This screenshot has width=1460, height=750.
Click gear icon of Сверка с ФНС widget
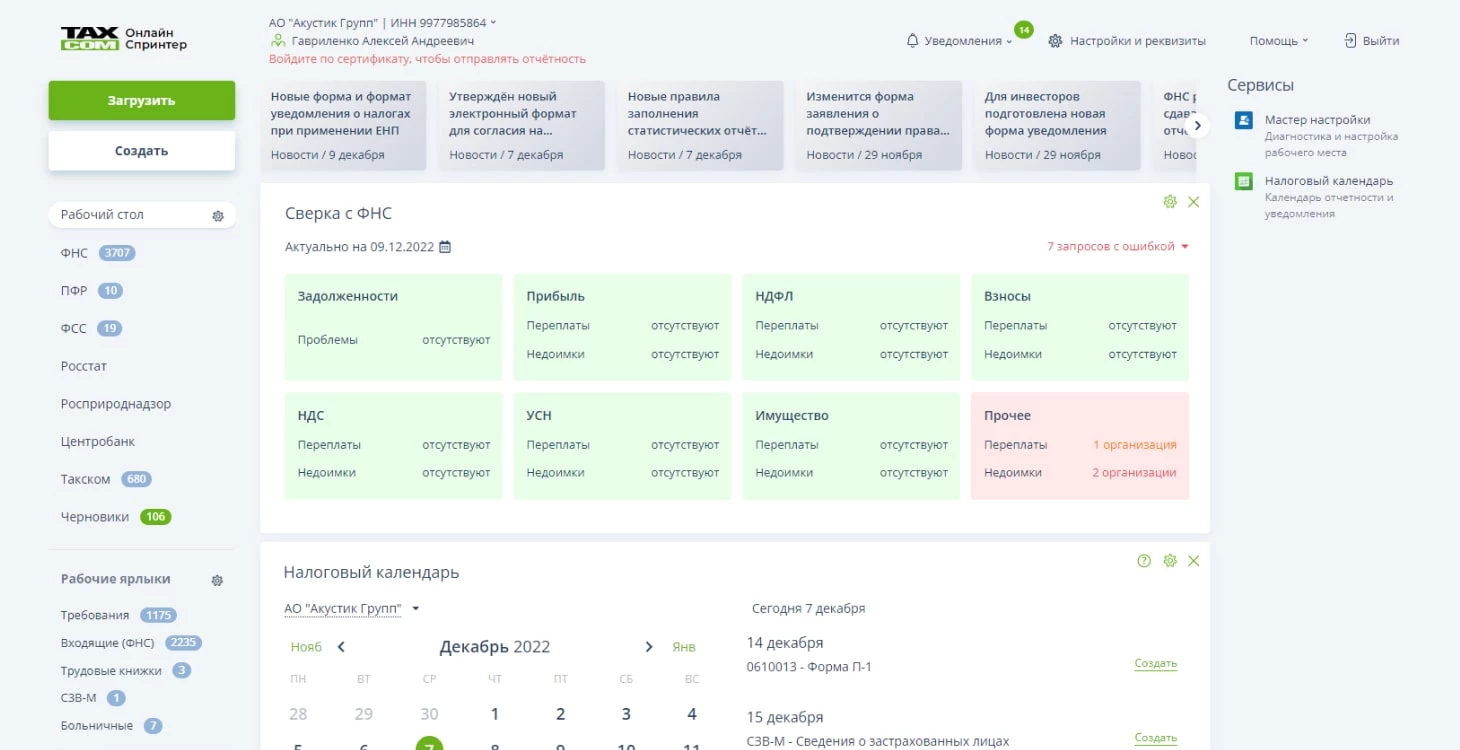tap(1170, 202)
